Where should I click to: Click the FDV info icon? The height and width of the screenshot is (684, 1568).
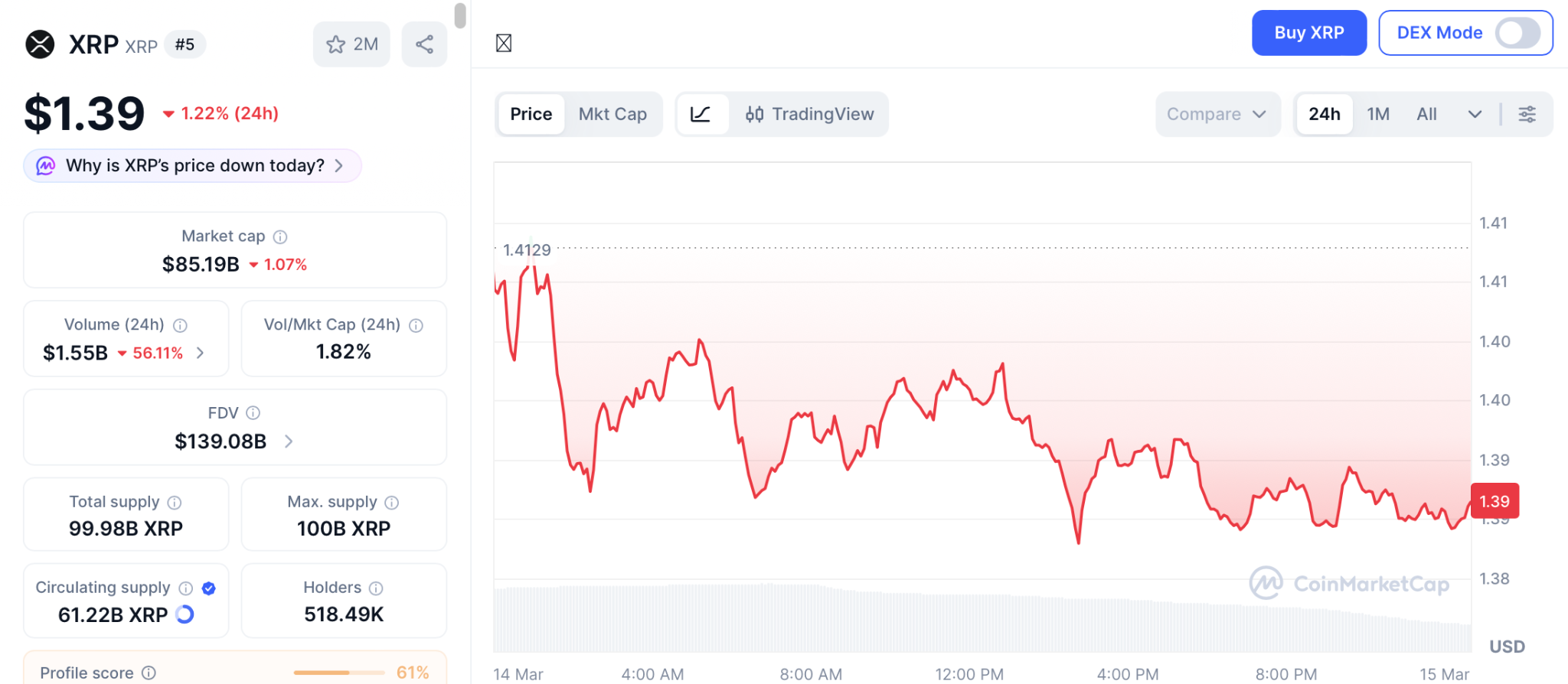[x=253, y=413]
